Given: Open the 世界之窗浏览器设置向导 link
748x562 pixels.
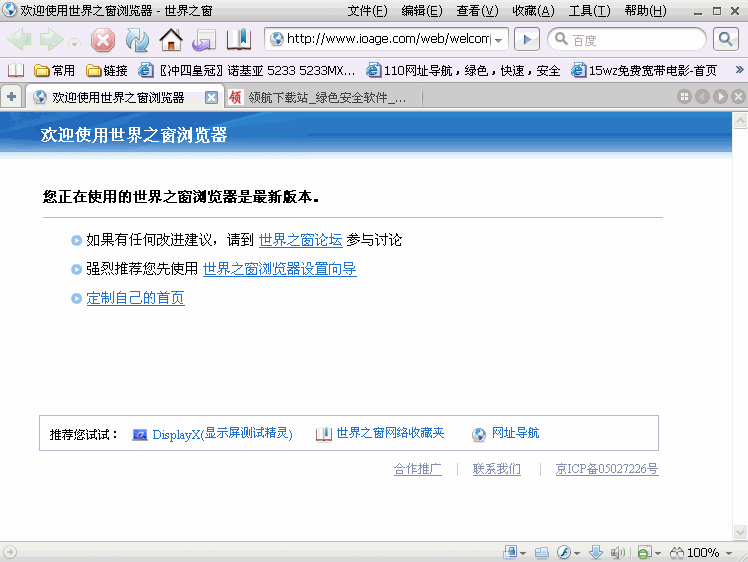Looking at the screenshot, I should (280, 269).
